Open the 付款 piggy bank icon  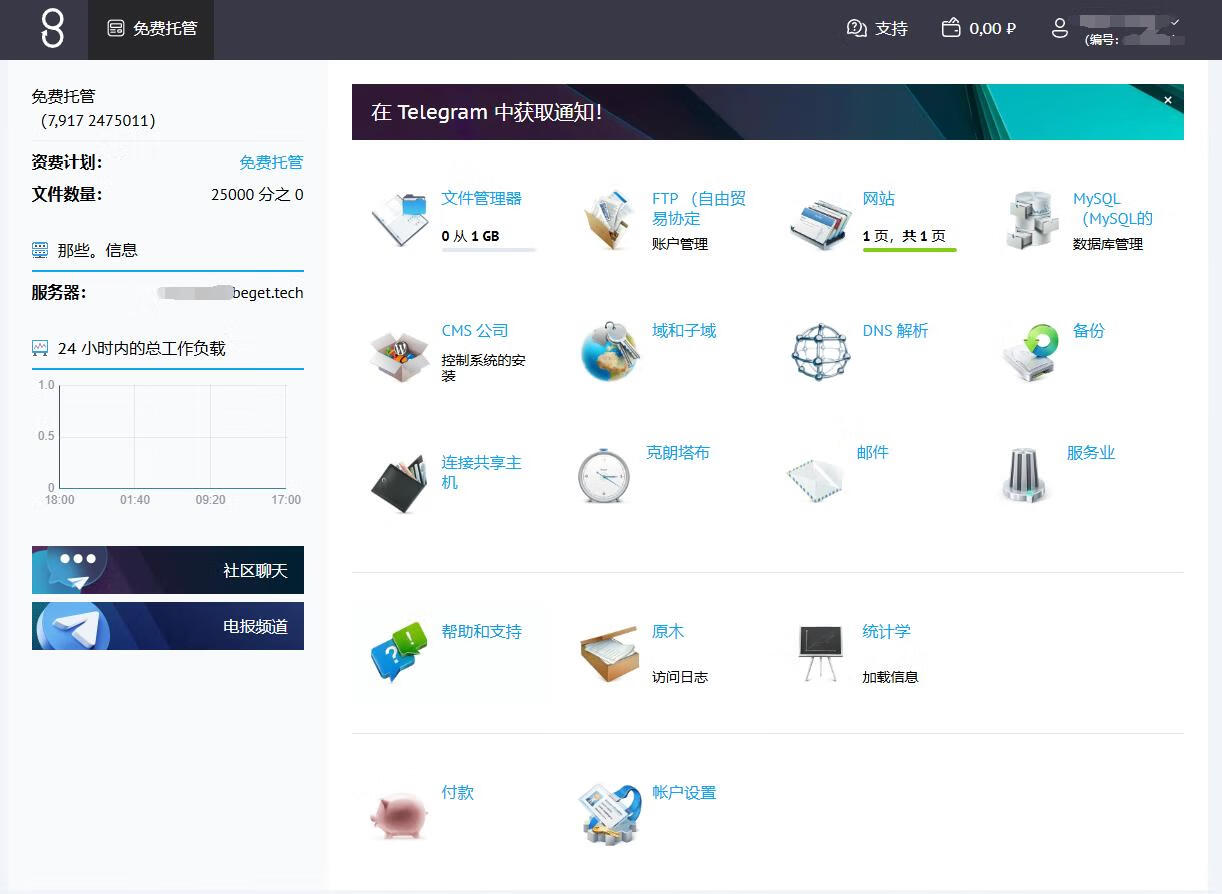400,813
